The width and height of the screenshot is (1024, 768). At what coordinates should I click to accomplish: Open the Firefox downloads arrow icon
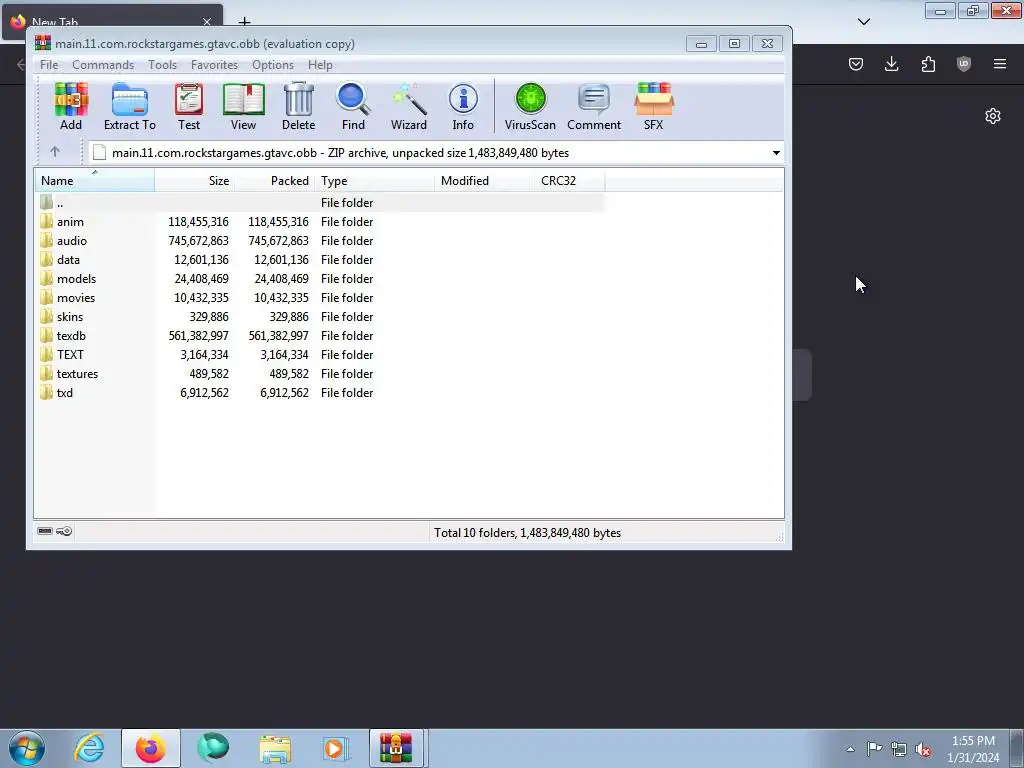[x=891, y=63]
